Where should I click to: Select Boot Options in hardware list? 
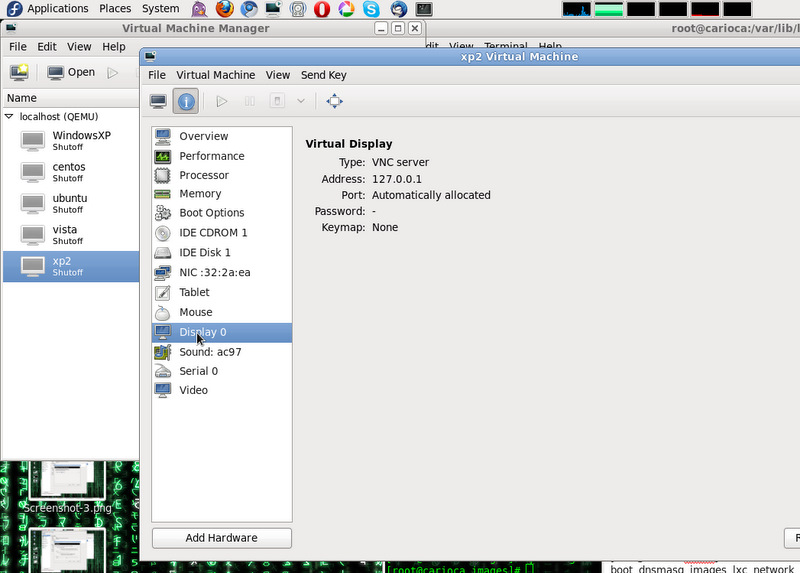coord(211,213)
